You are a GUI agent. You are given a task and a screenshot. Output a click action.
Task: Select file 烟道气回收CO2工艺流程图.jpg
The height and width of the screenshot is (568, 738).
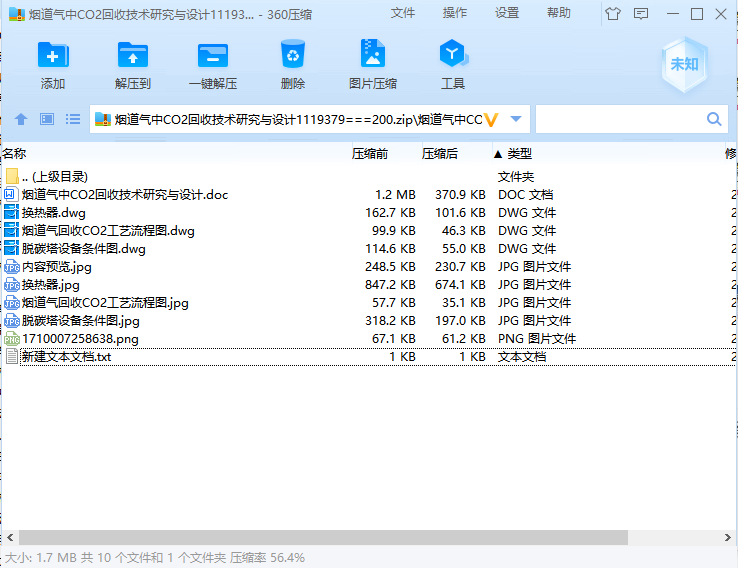(105, 303)
